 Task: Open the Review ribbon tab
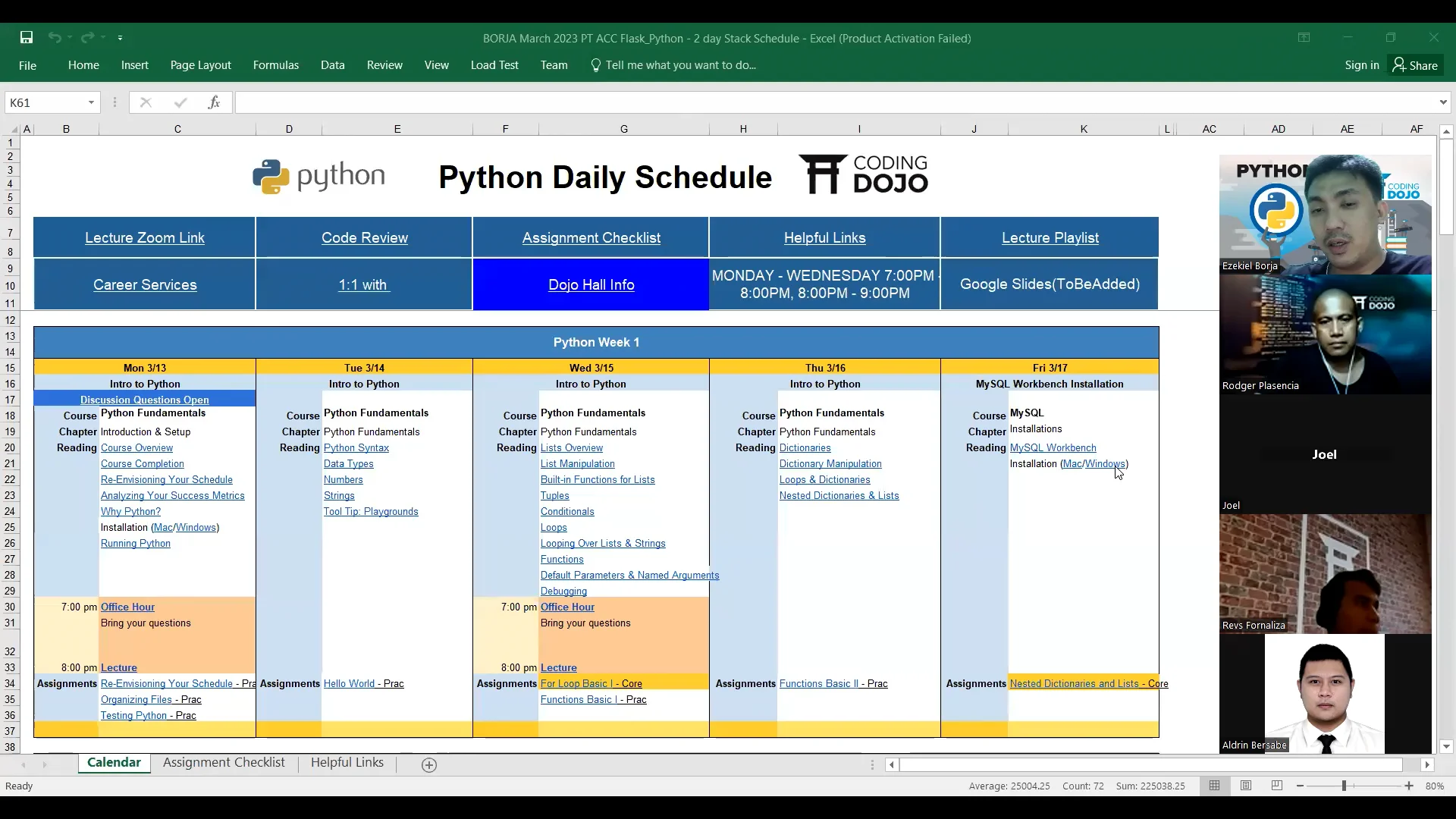point(384,65)
